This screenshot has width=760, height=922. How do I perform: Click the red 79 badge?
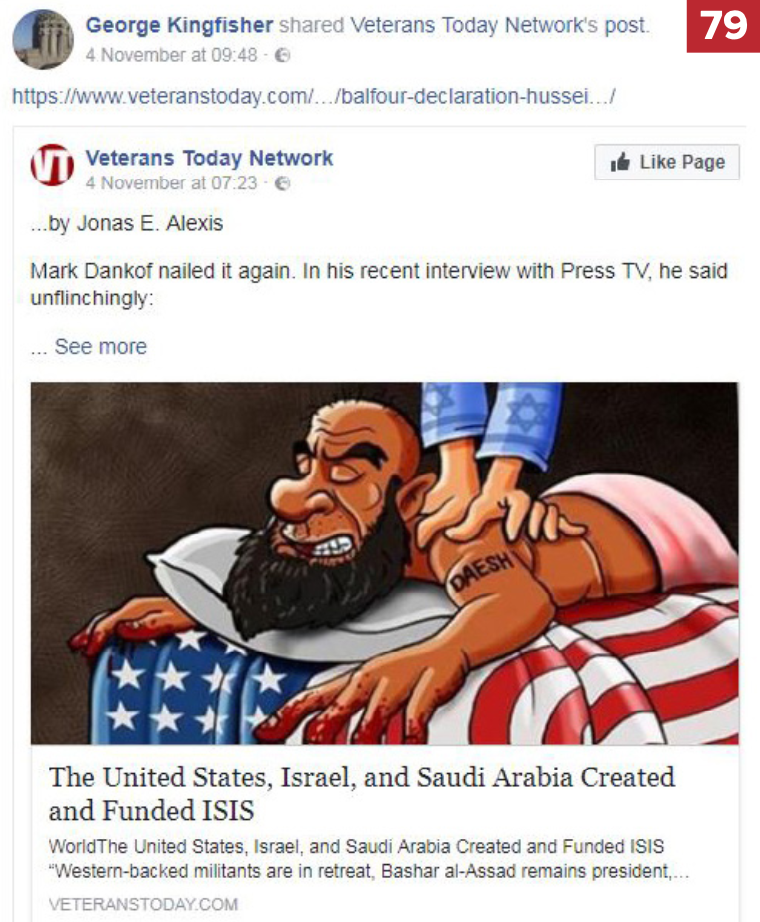click(x=724, y=26)
